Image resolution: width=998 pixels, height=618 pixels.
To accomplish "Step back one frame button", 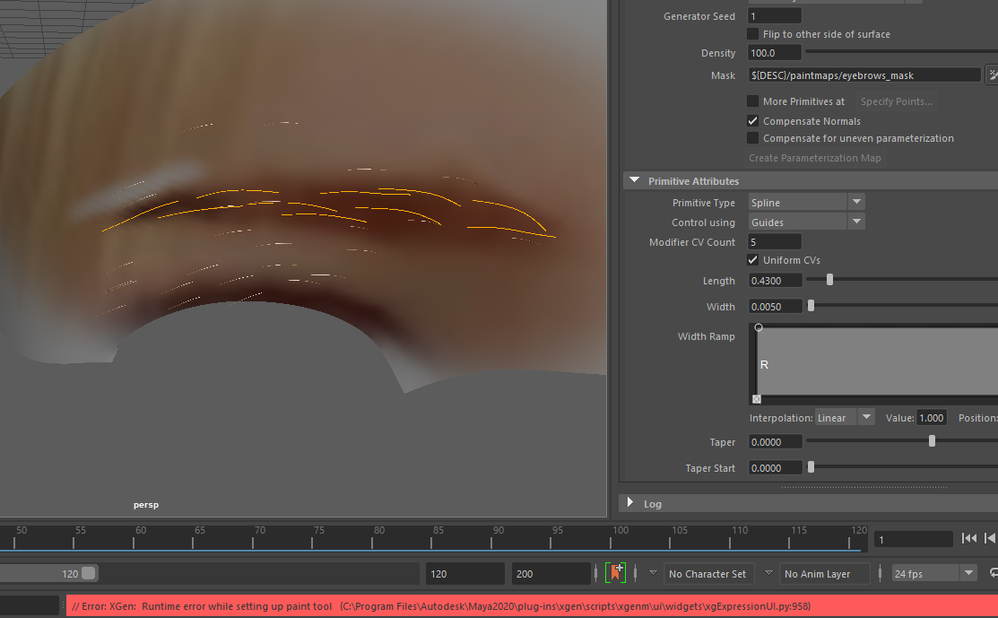I will [990, 538].
